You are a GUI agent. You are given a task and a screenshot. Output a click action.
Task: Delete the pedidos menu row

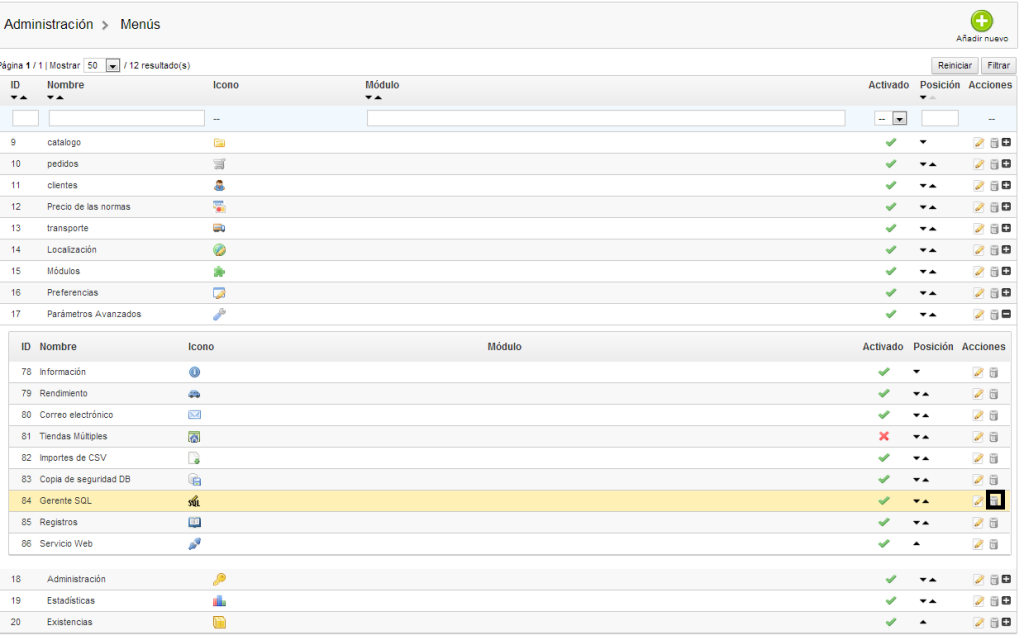994,164
